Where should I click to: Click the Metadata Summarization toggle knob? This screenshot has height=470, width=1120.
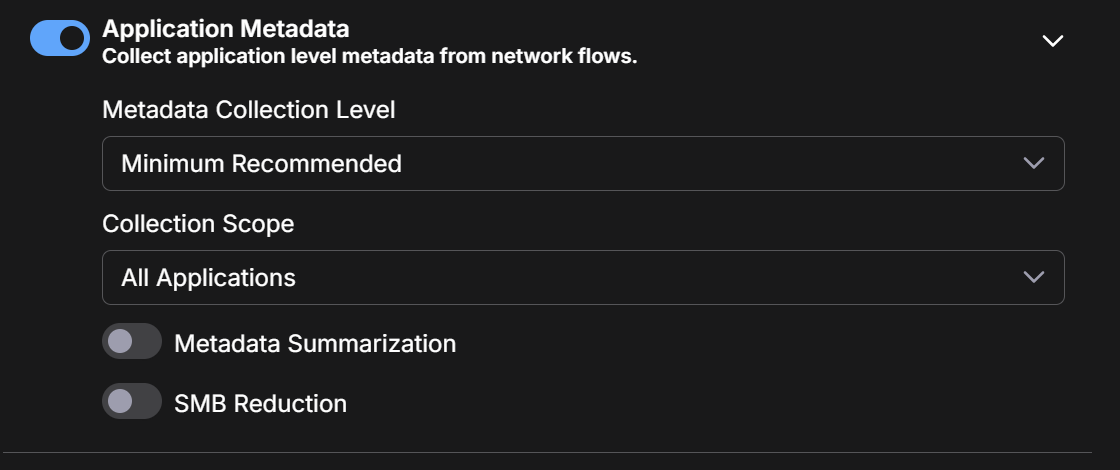tap(120, 342)
